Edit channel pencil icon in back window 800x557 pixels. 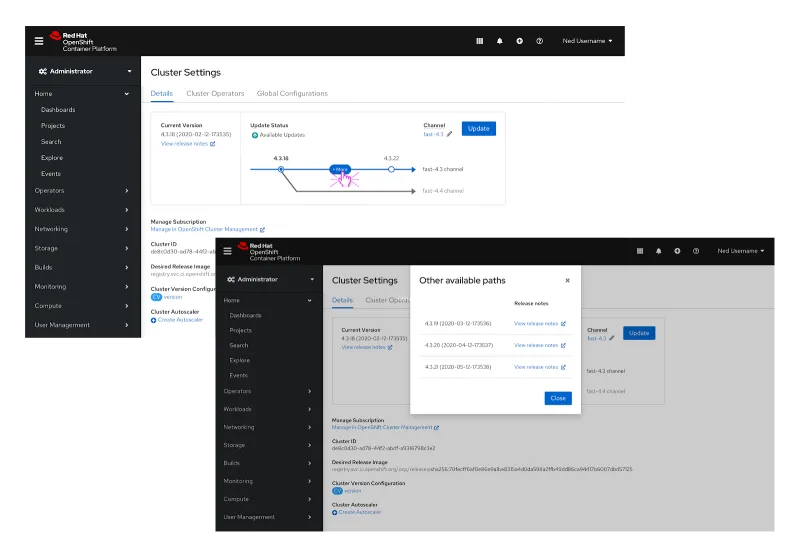point(449,134)
